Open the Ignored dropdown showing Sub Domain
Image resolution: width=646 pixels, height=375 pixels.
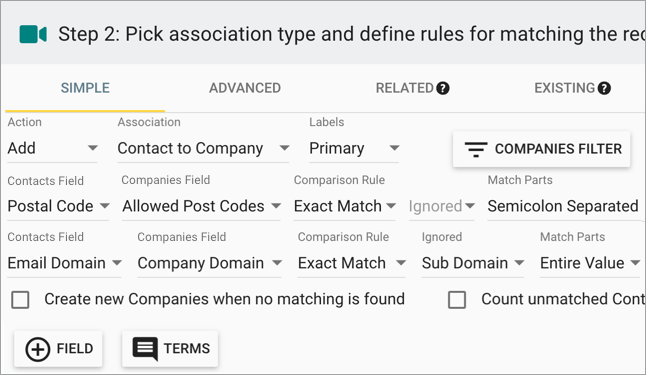coord(473,263)
